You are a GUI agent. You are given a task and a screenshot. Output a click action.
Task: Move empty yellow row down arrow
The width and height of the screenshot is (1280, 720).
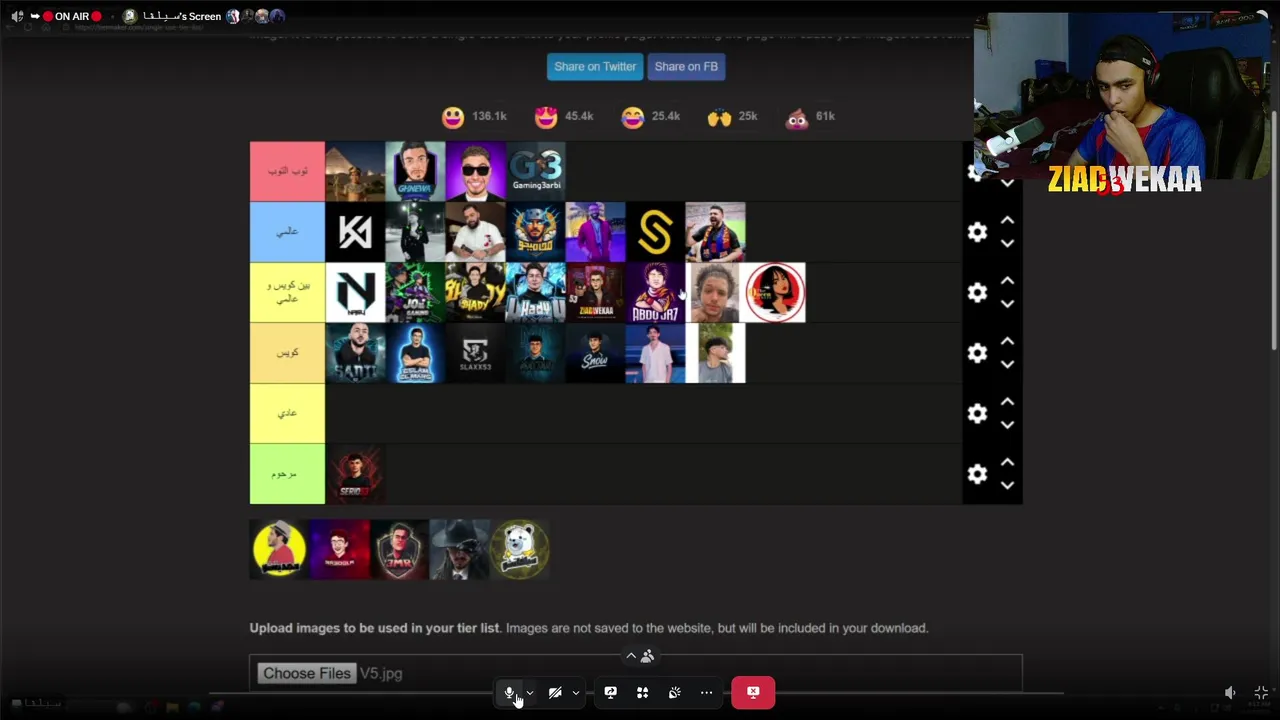tap(1007, 425)
